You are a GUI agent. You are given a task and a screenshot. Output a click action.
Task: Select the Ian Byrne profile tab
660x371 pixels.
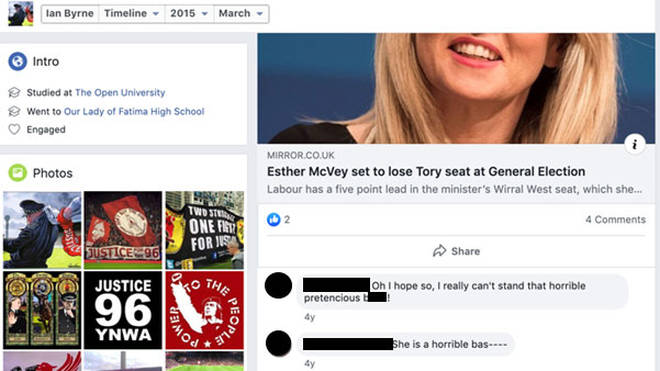tap(70, 13)
